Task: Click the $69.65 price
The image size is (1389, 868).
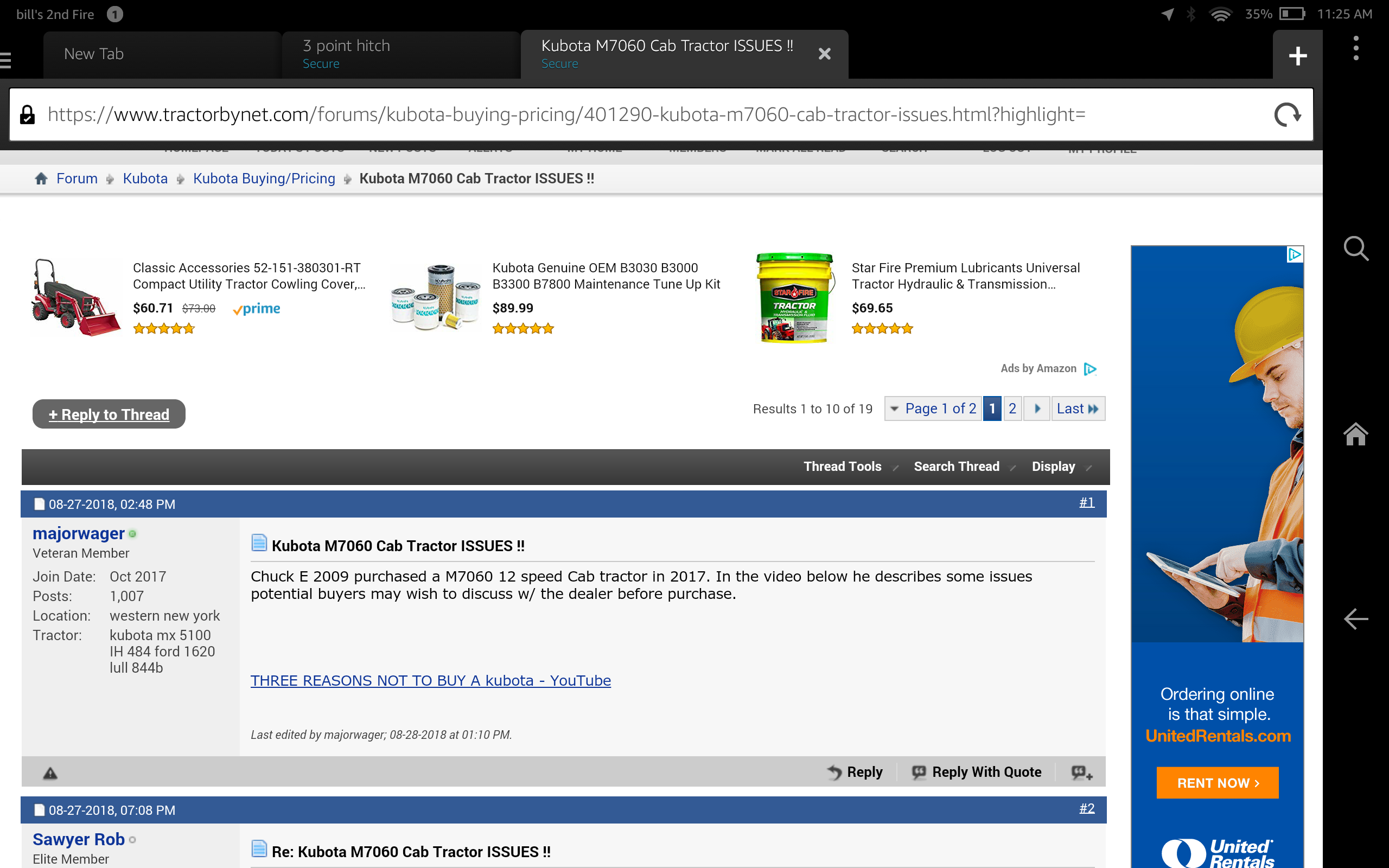Action: point(872,308)
